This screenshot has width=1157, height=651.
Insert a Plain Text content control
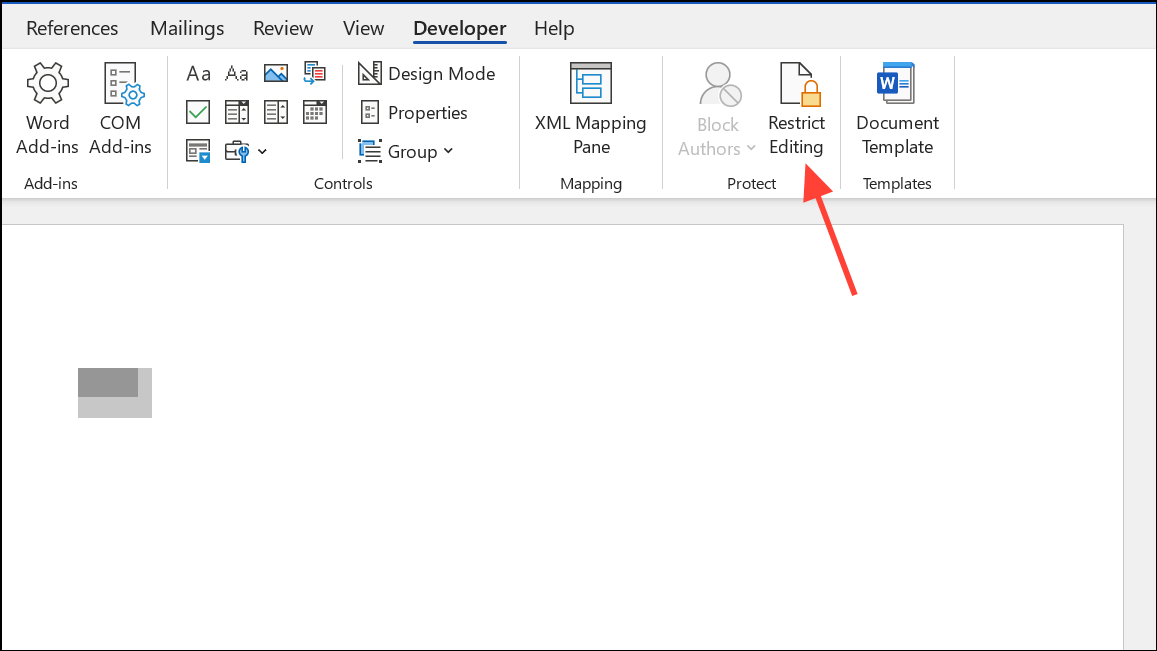pos(236,73)
